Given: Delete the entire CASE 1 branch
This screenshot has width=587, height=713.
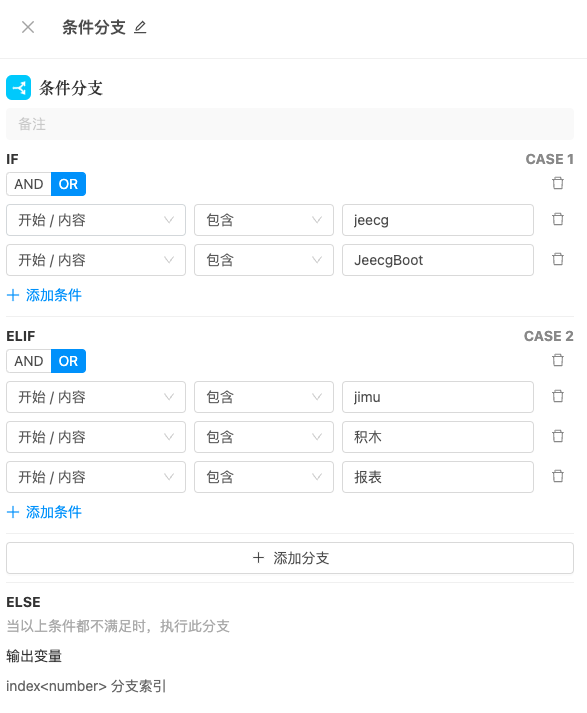Looking at the screenshot, I should [x=557, y=183].
